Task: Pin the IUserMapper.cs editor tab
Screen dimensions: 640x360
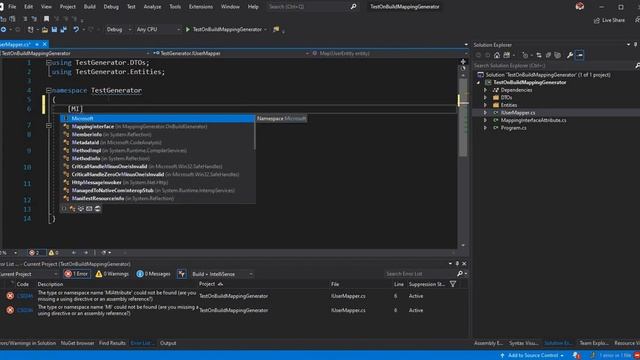Action: (37, 44)
